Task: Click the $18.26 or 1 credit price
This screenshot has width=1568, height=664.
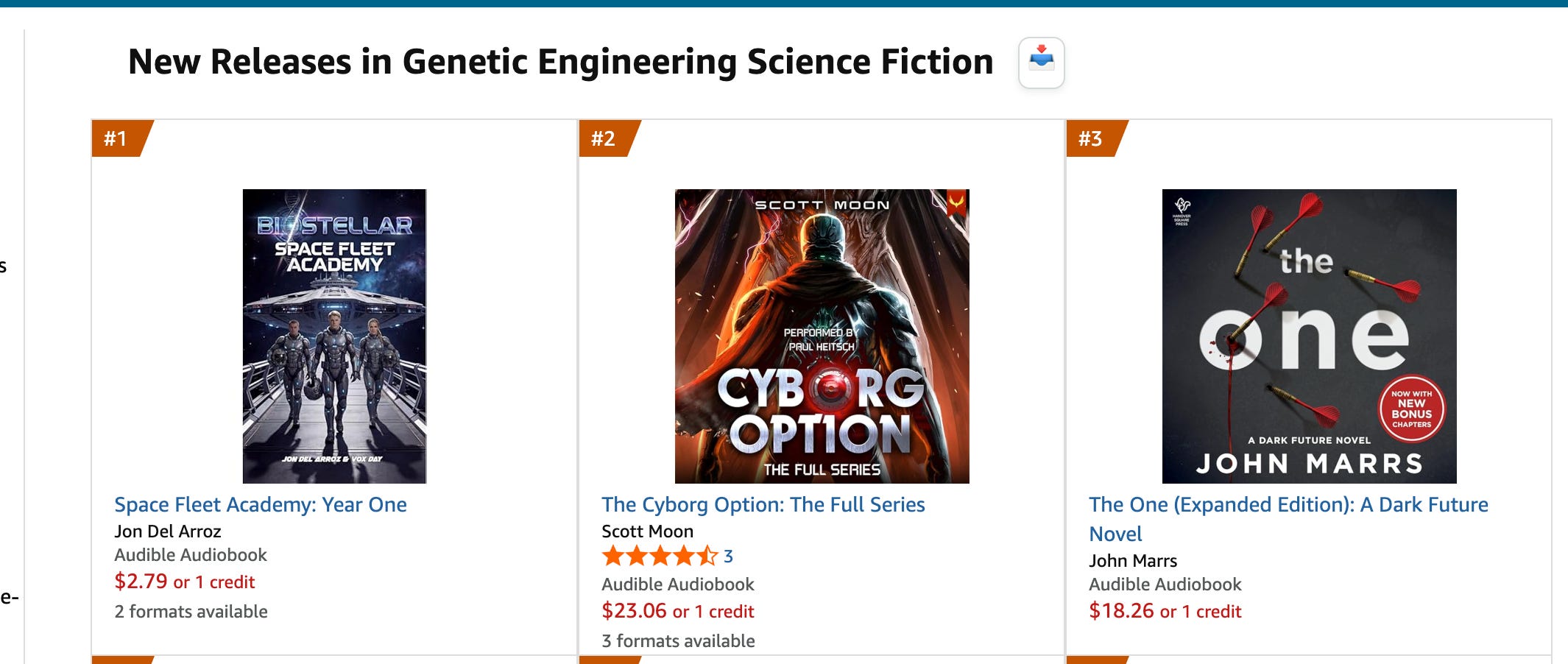Action: pos(1165,611)
